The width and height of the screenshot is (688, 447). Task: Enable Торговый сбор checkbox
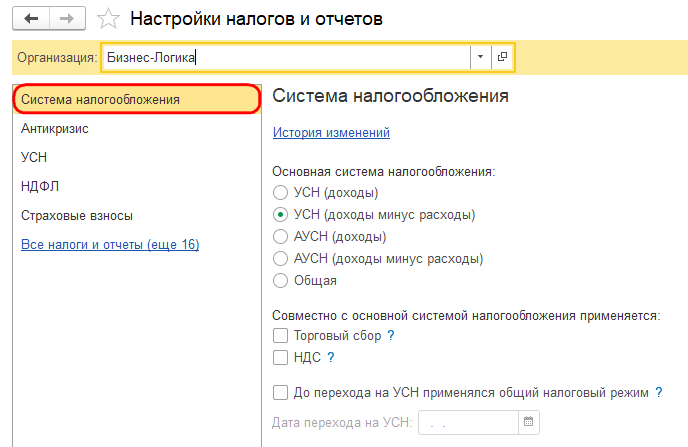point(280,336)
